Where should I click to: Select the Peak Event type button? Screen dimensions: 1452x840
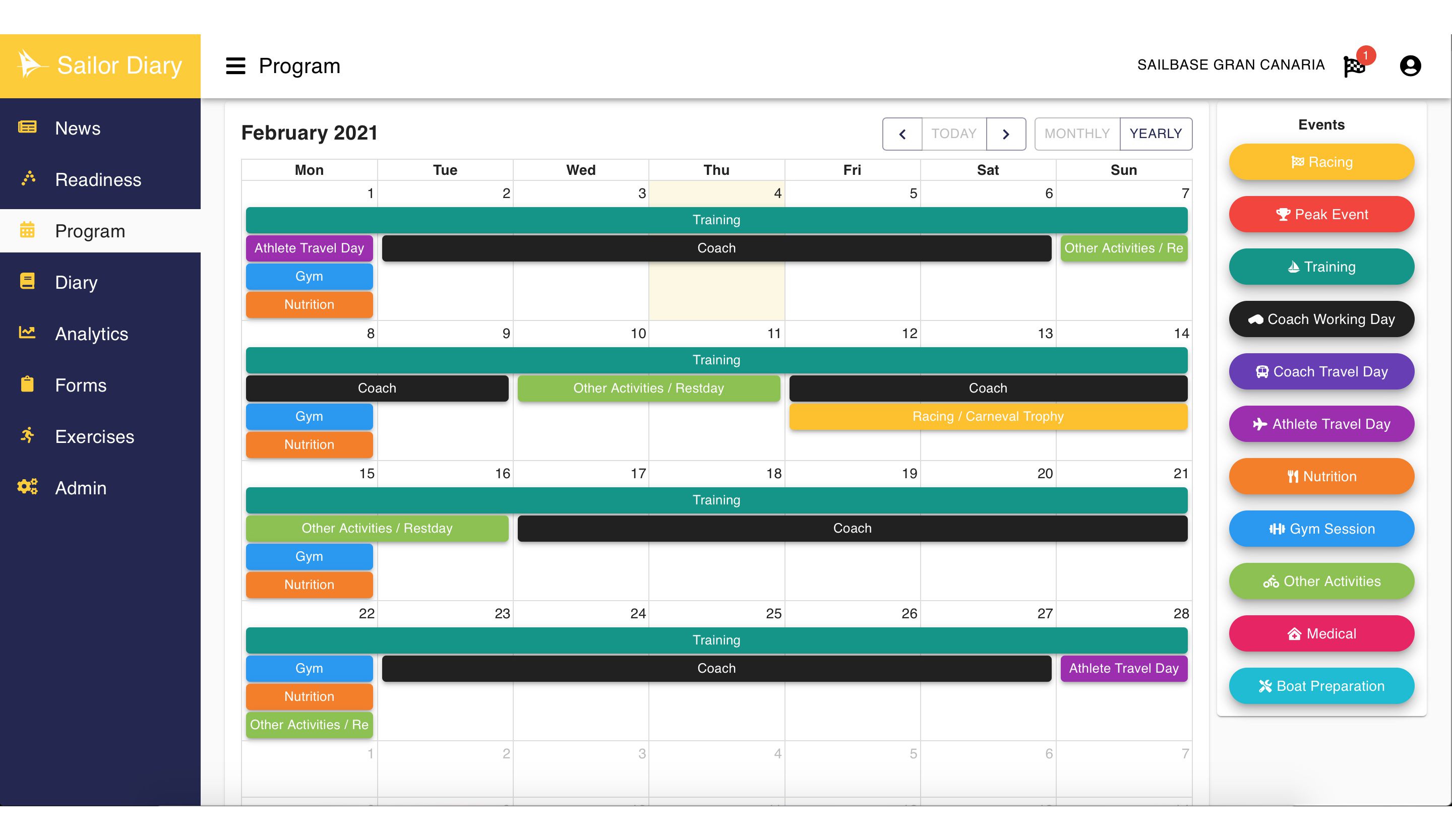coord(1321,214)
